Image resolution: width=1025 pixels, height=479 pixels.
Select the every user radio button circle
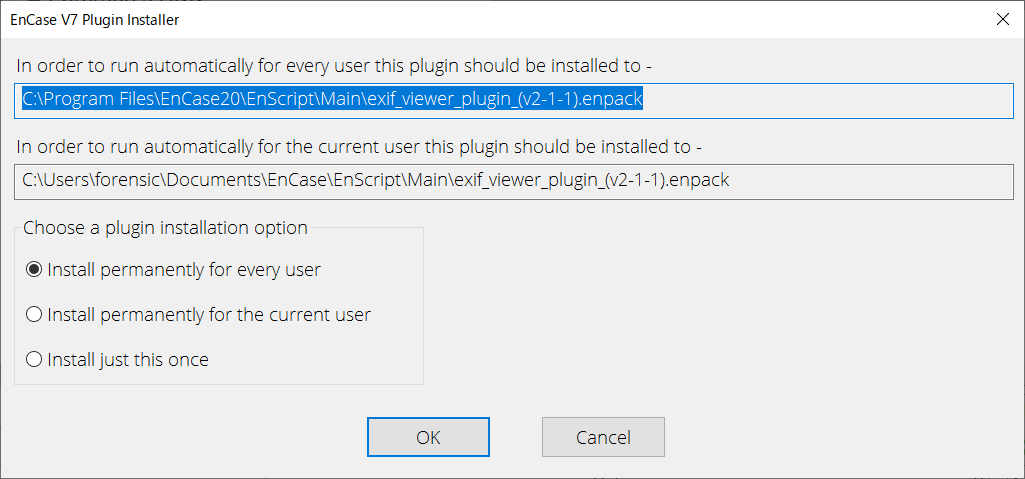pyautogui.click(x=34, y=269)
